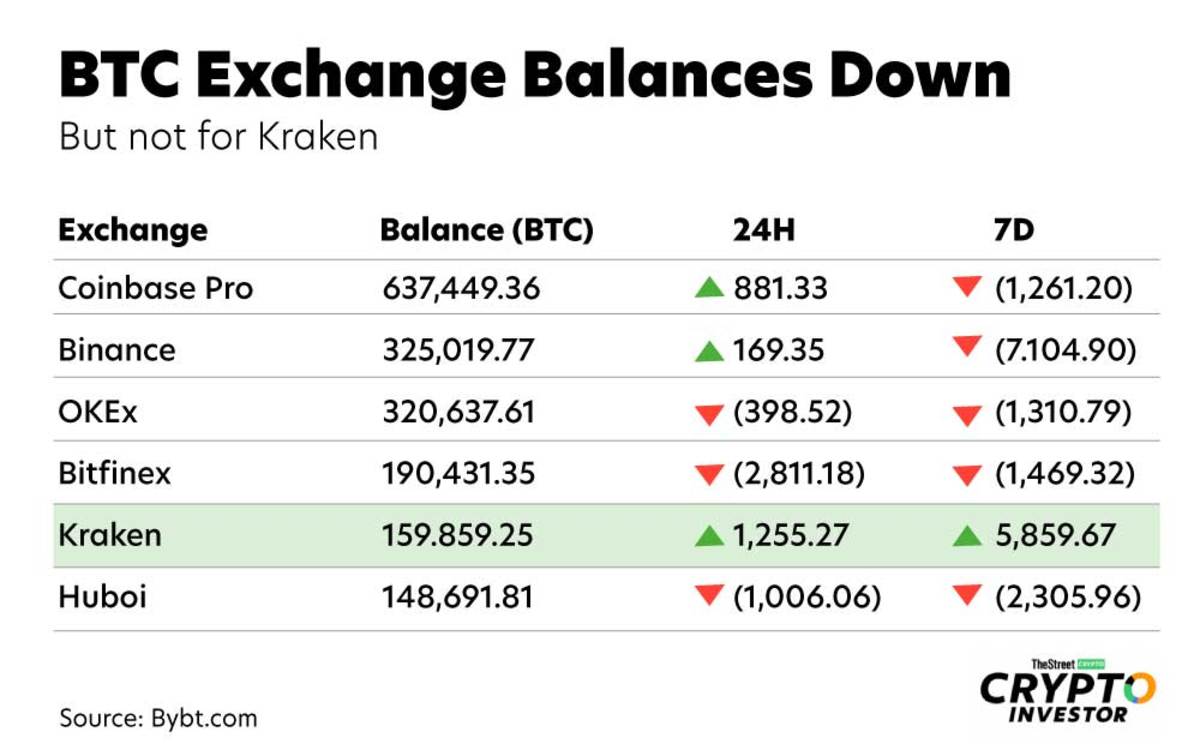The height and width of the screenshot is (750, 1200).
Task: Click the BTC Exchange Balances Down title
Action: click(x=535, y=78)
